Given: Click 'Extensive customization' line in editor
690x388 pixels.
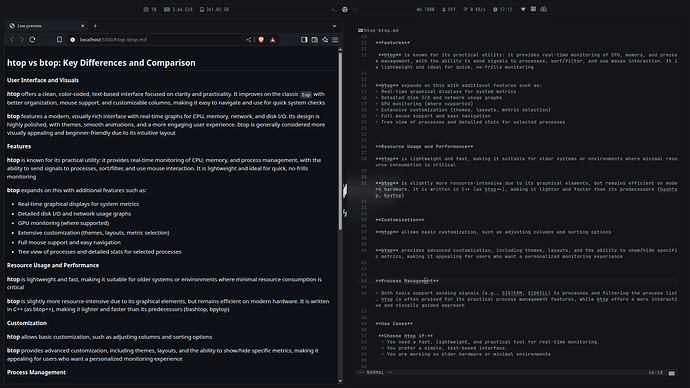Looking at the screenshot, I should (466, 110).
